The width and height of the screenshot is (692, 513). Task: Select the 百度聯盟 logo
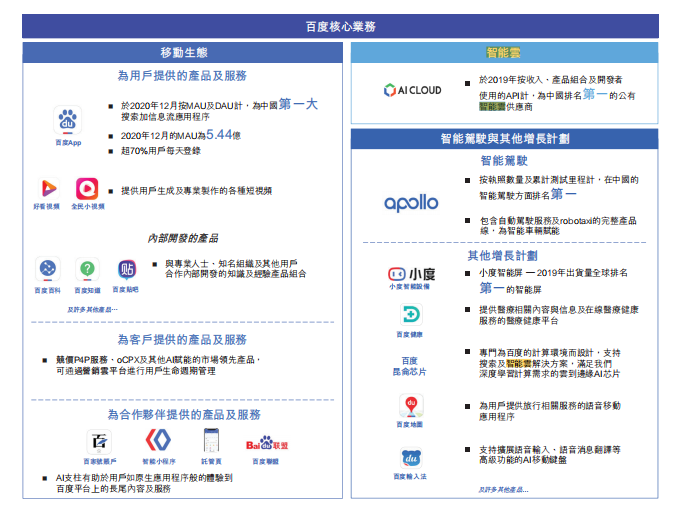(267, 443)
